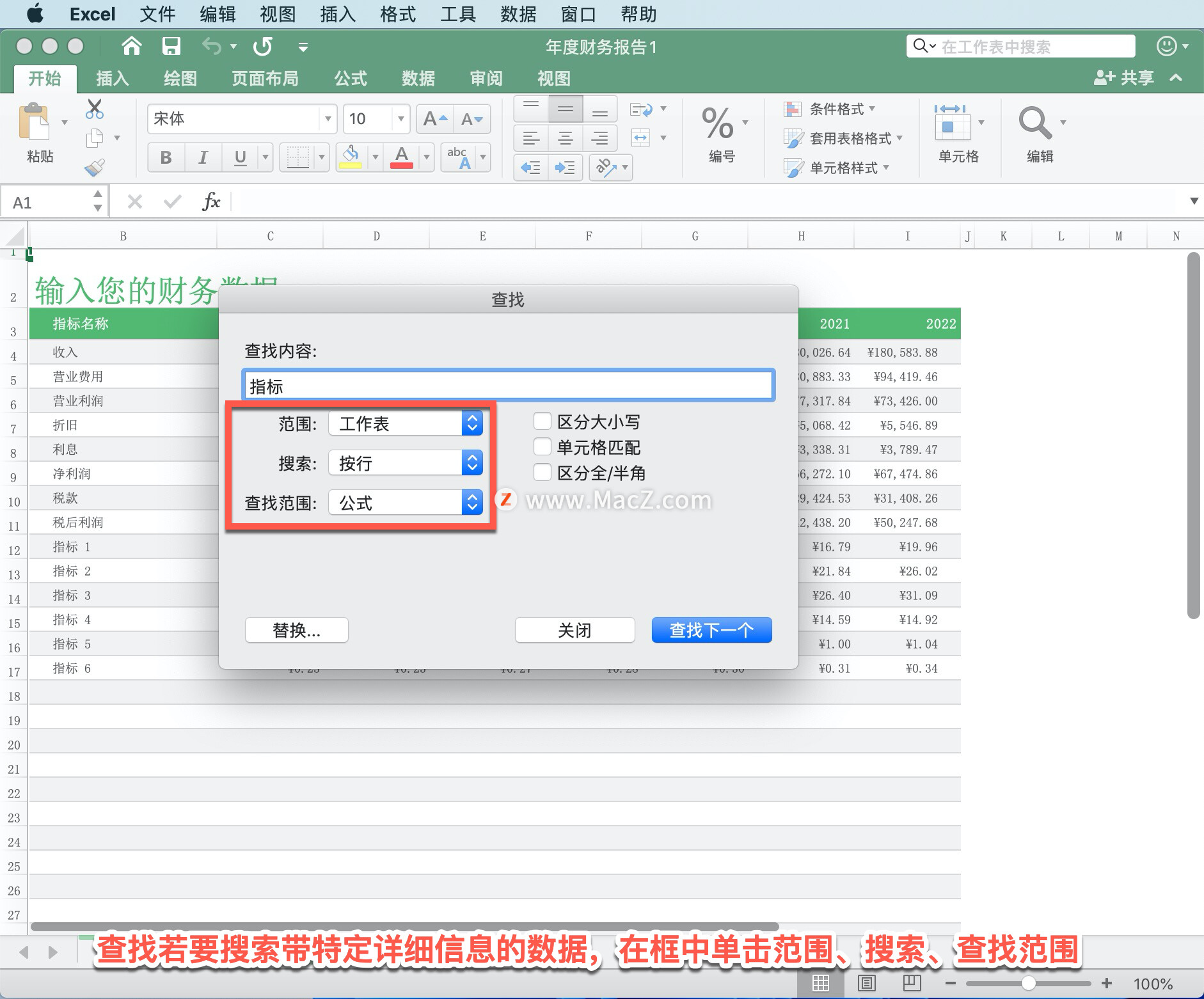Open the text orientation tool
Screen dimensions: 1204x999
605,168
